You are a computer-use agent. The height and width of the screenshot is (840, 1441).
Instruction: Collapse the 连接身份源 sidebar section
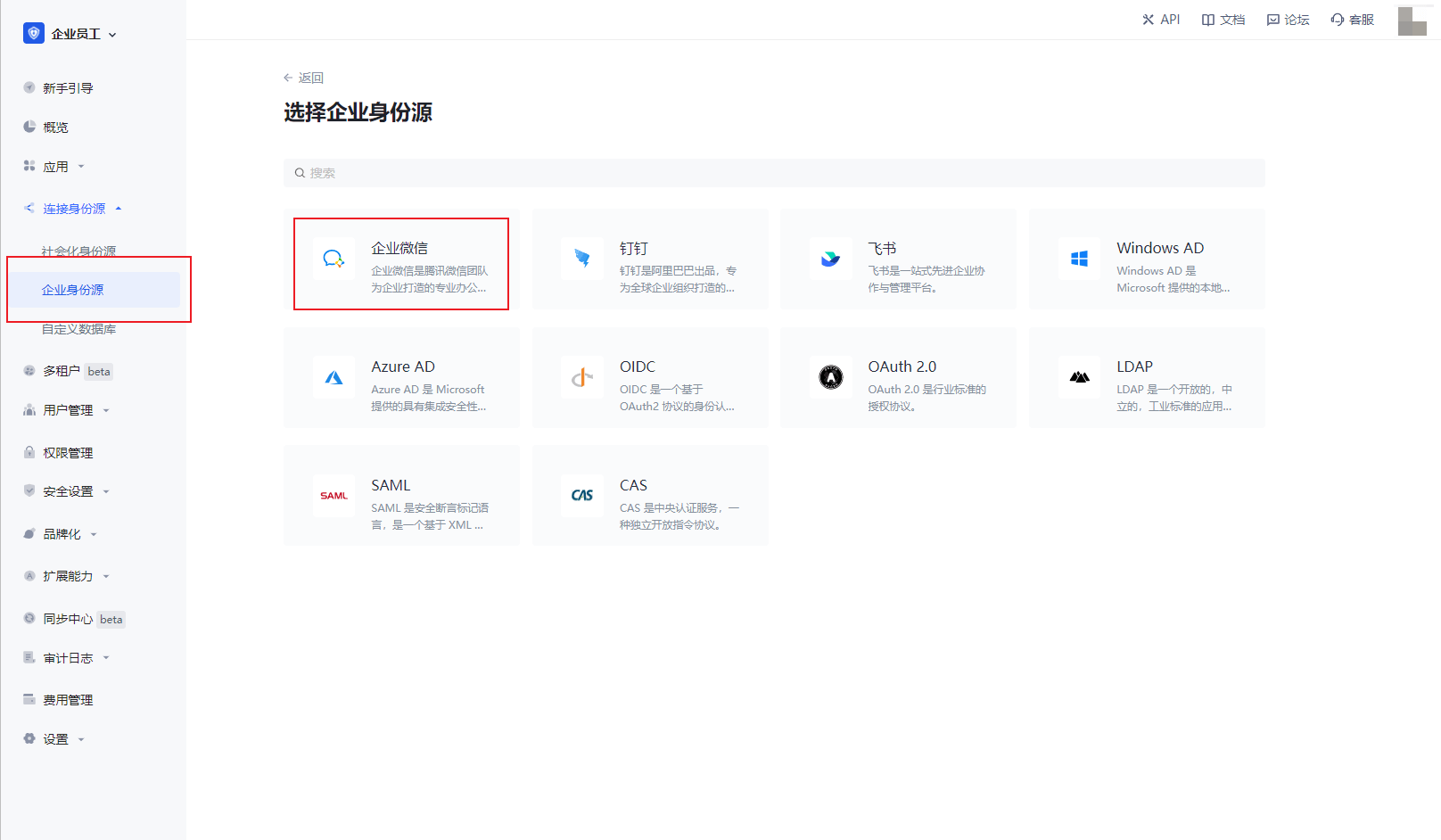[x=75, y=209]
